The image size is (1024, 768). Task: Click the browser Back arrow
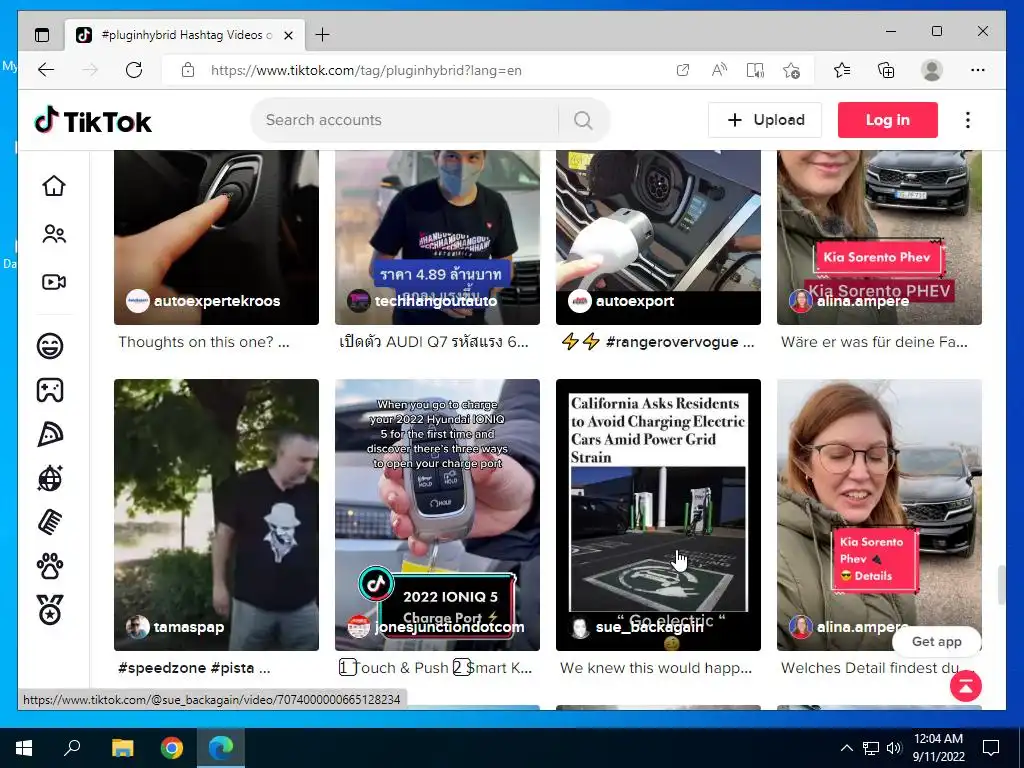[46, 70]
